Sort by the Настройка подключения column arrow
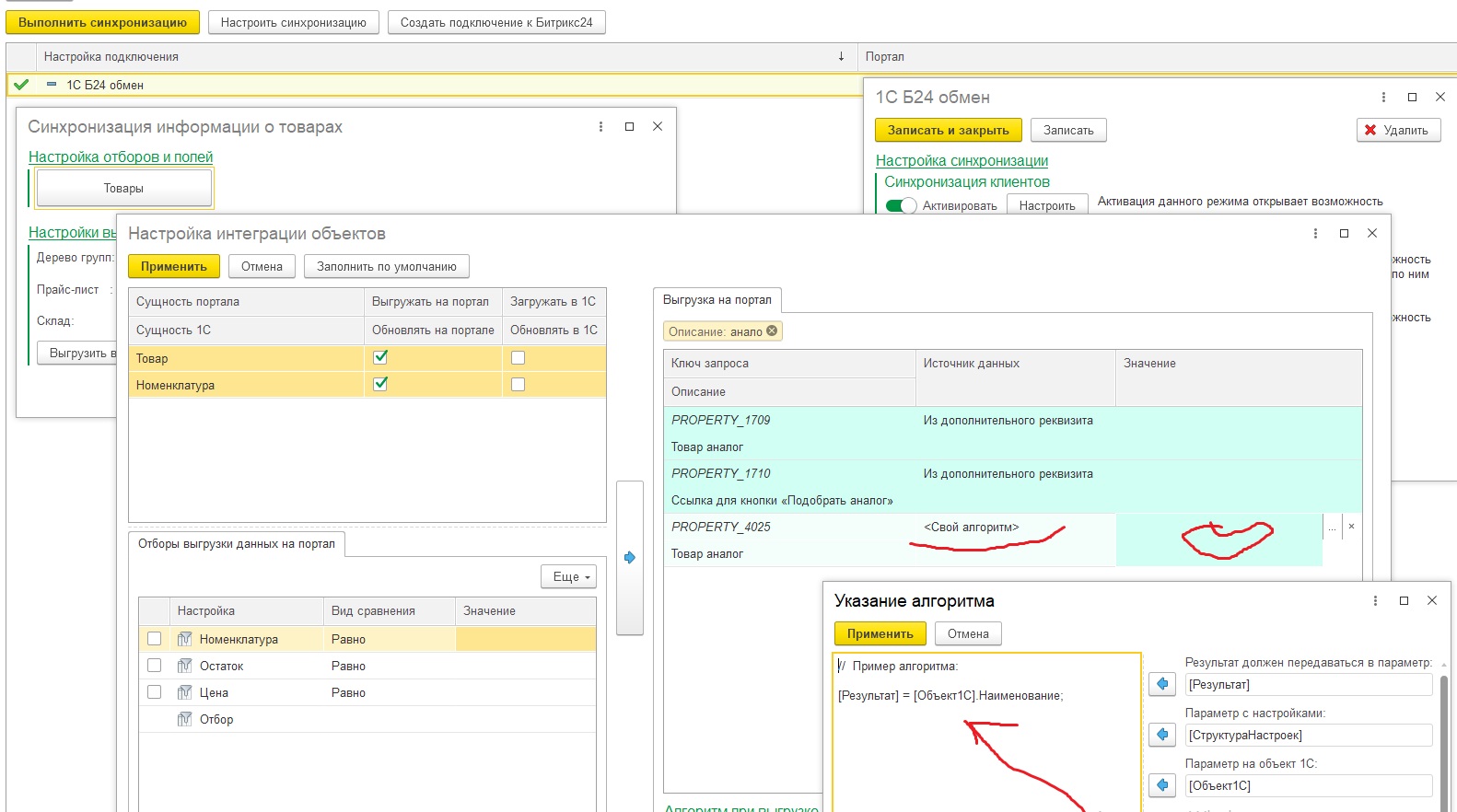 coord(841,57)
